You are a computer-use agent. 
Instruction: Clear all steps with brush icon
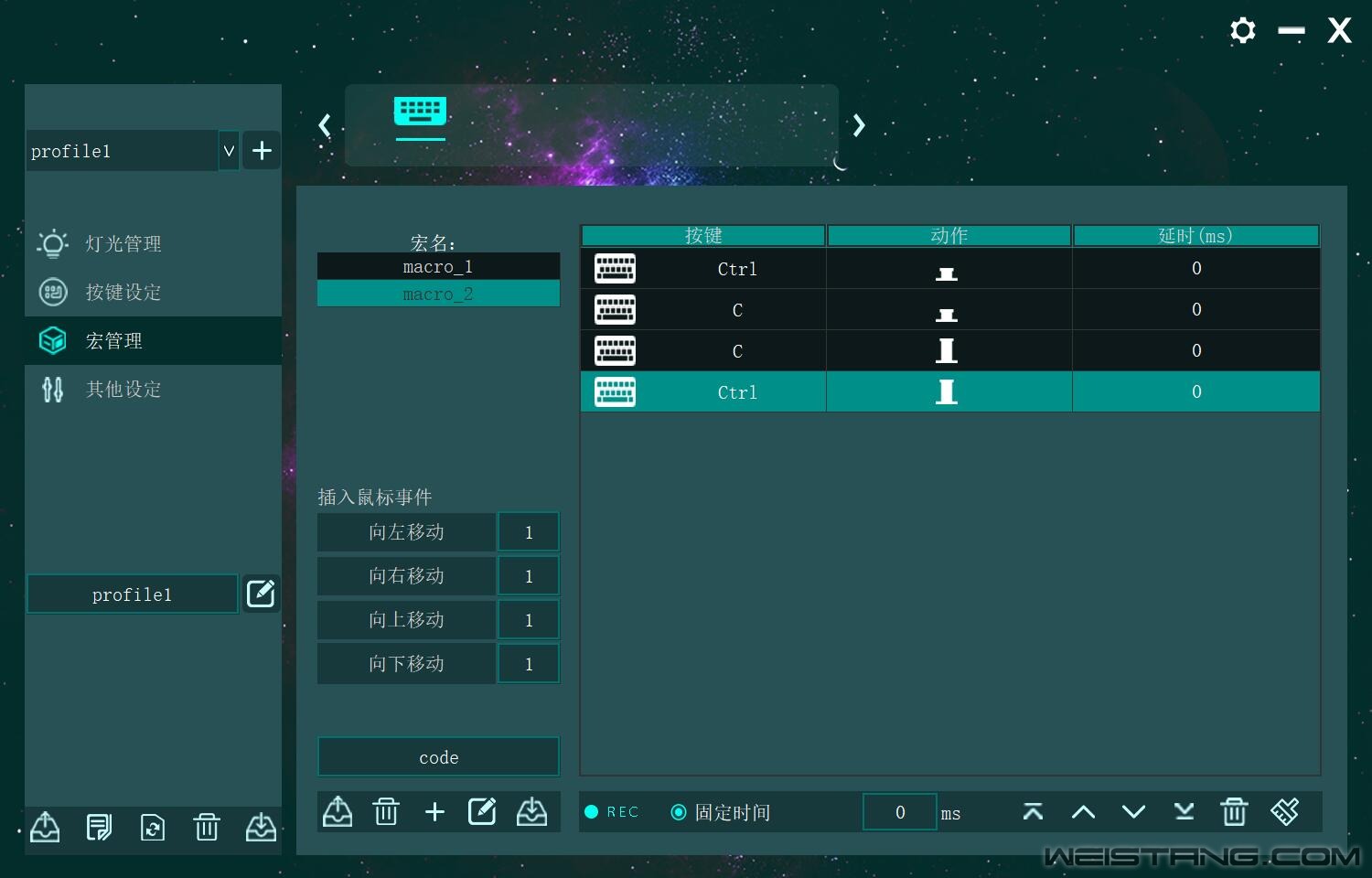(x=1285, y=811)
